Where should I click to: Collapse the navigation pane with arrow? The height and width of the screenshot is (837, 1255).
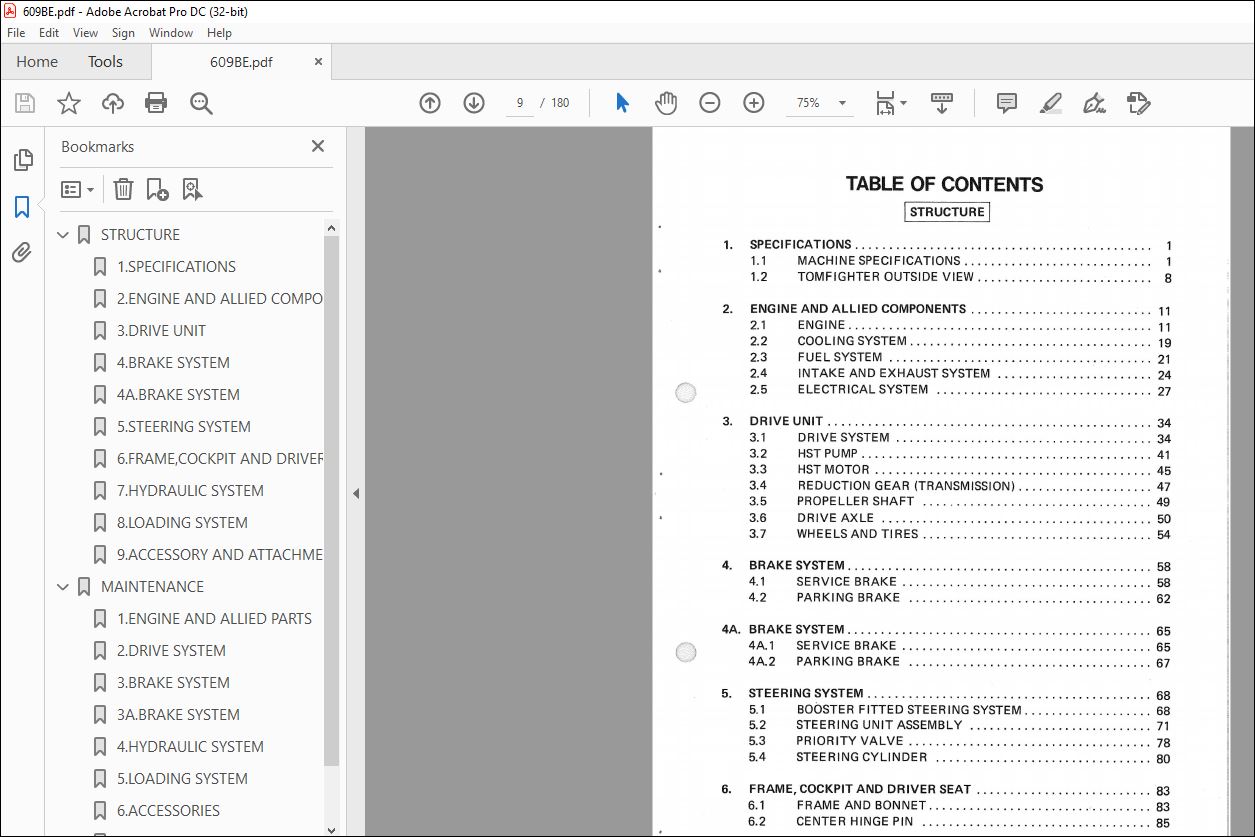tap(355, 493)
